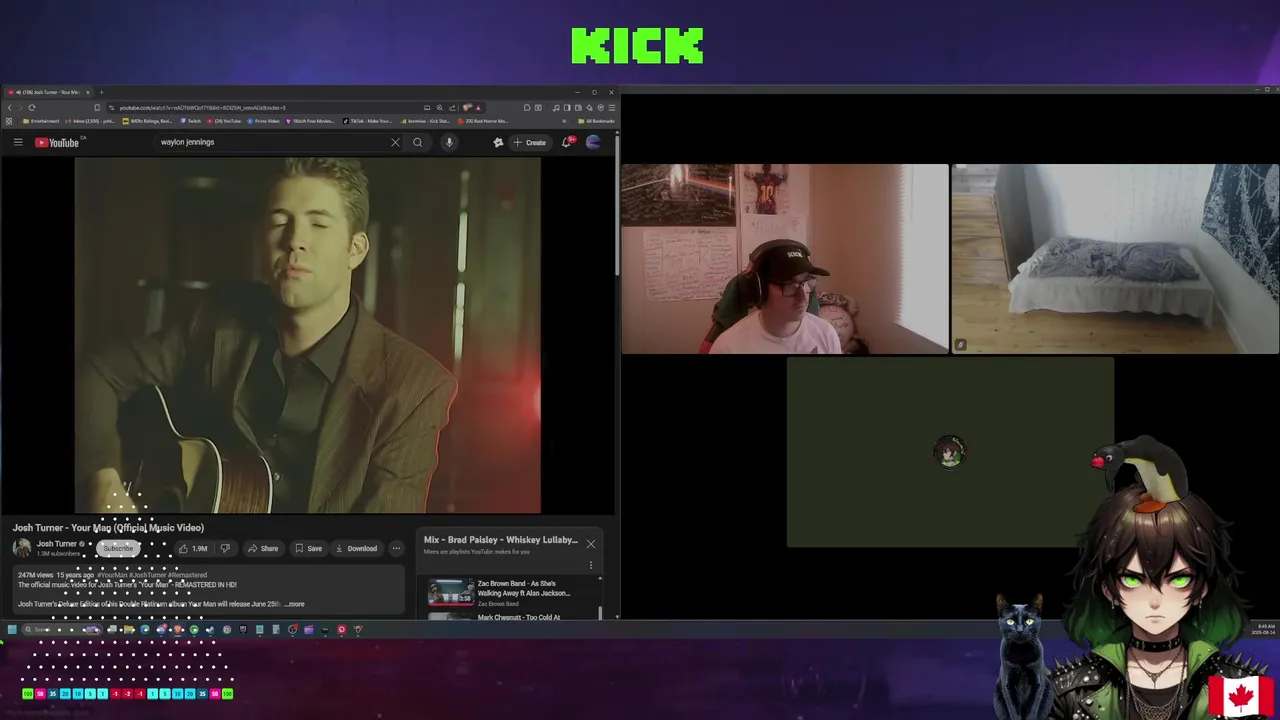The width and height of the screenshot is (1280, 720).
Task: Clear the 'waylon jennings' search text
Action: coord(395,142)
